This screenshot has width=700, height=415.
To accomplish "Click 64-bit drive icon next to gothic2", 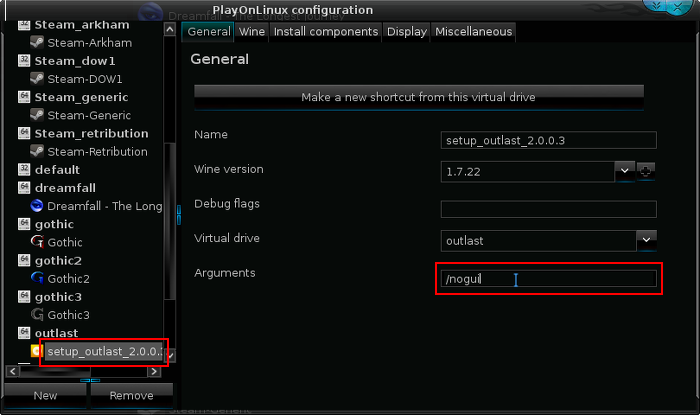I will point(24,260).
